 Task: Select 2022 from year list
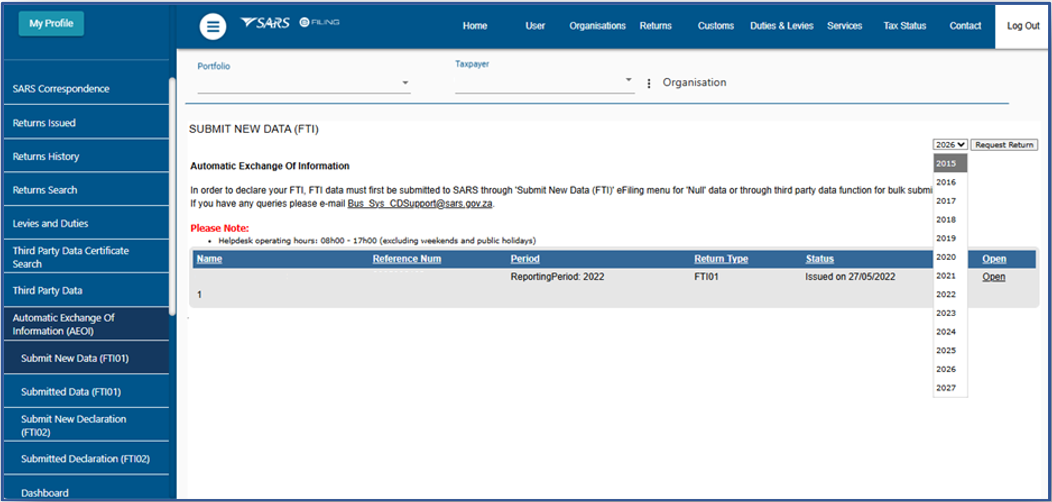pyautogui.click(x=946, y=295)
